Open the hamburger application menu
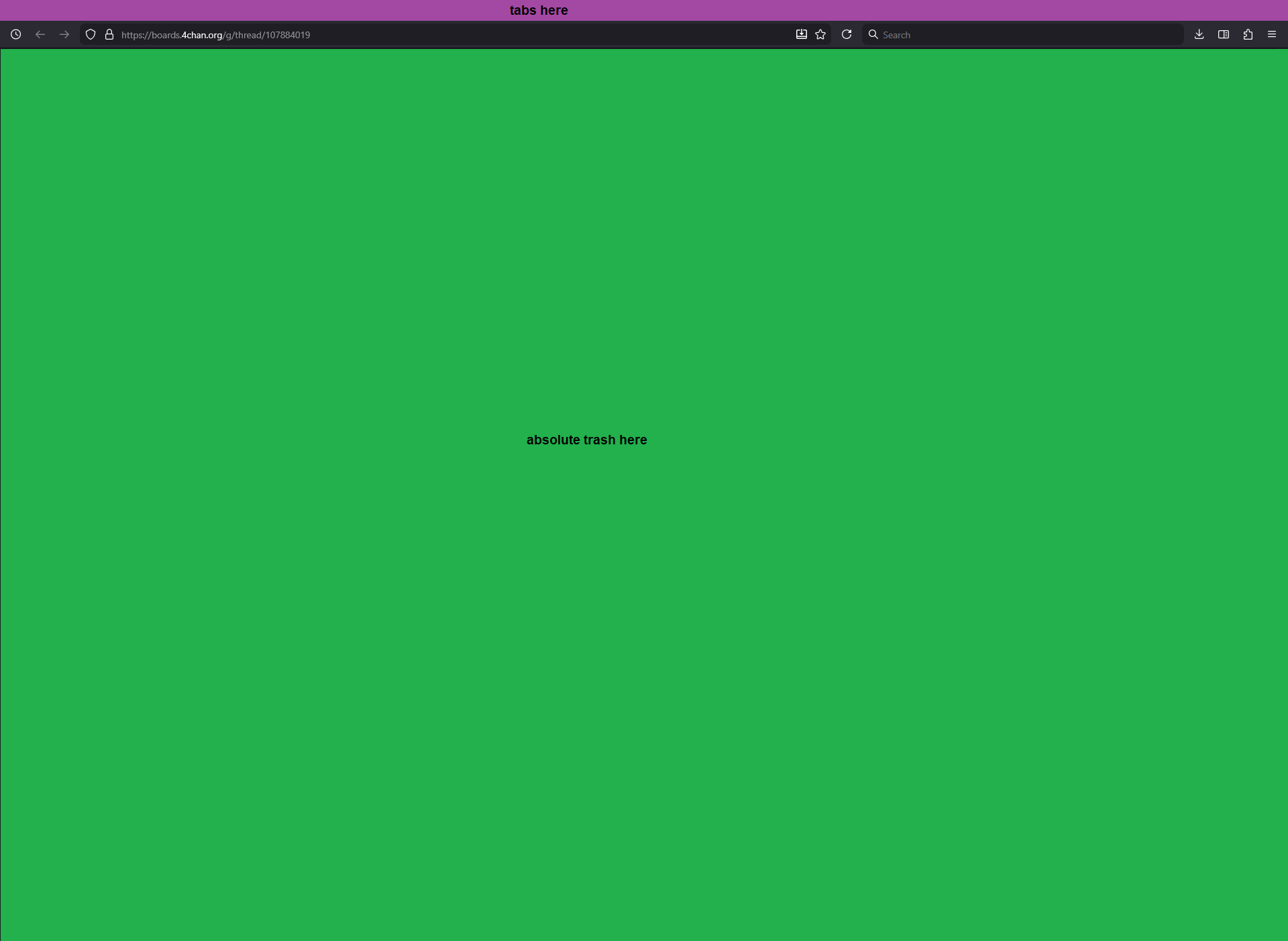 (x=1272, y=34)
